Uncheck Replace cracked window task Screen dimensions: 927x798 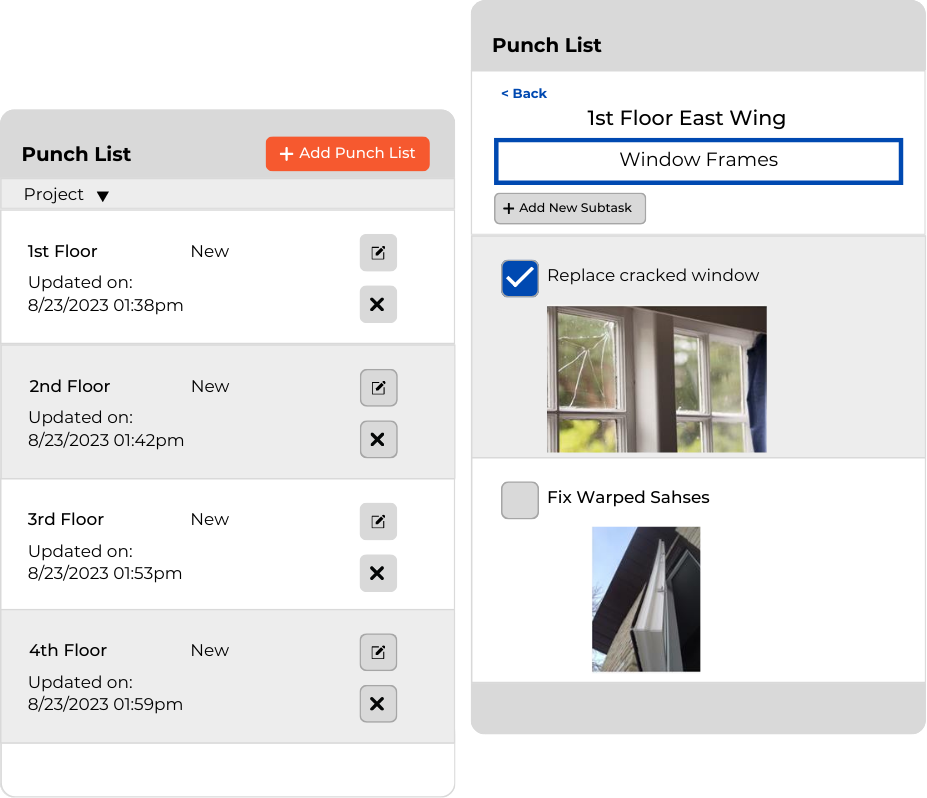pos(520,278)
